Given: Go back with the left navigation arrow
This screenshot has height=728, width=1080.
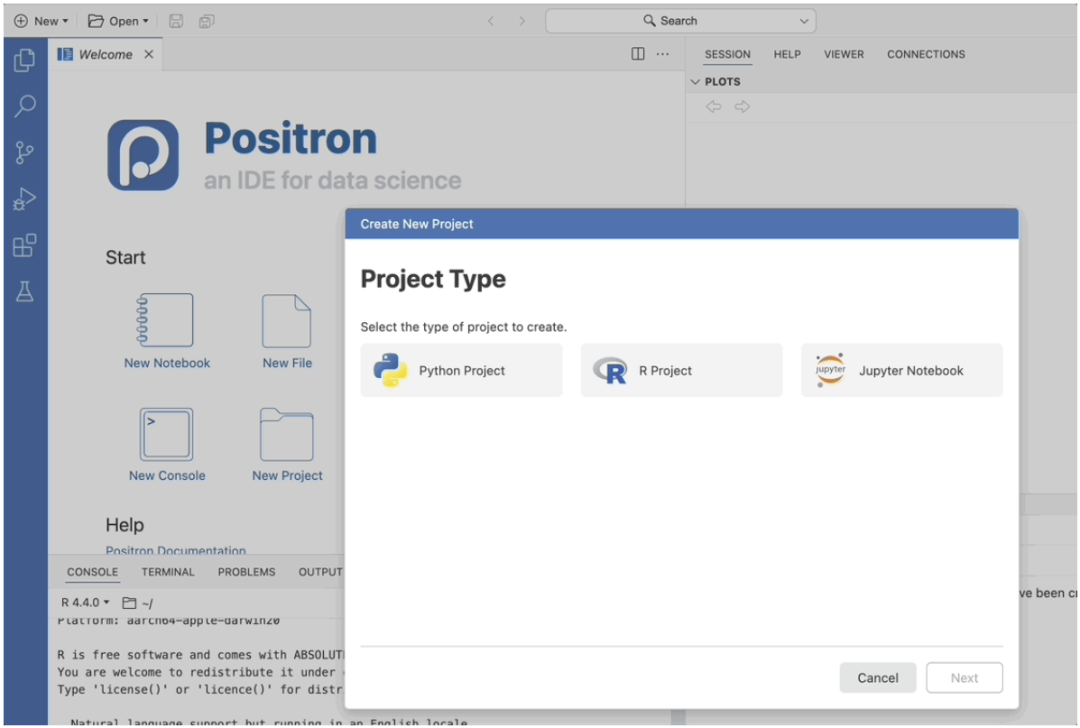Looking at the screenshot, I should (x=491, y=21).
